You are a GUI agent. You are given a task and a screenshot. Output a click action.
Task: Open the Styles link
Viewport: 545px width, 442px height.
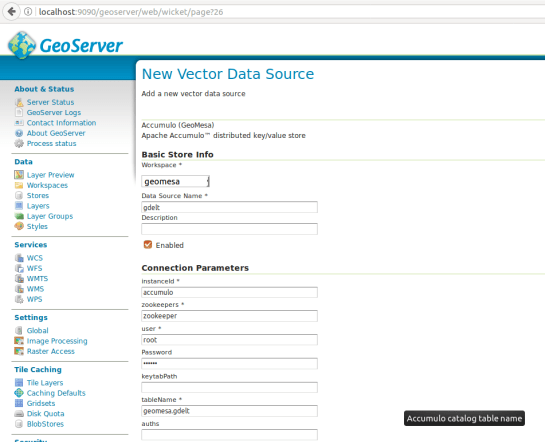(37, 226)
